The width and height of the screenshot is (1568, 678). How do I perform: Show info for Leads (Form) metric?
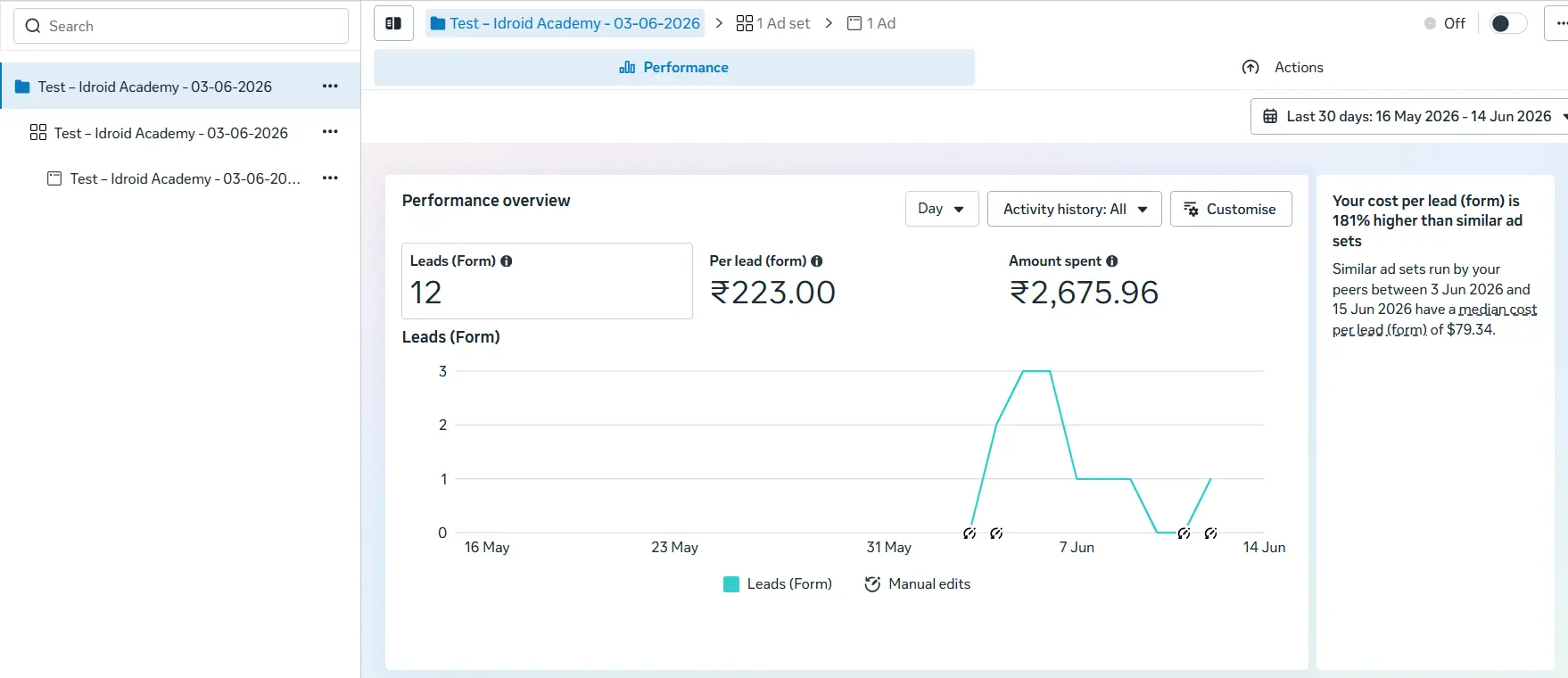pos(507,261)
